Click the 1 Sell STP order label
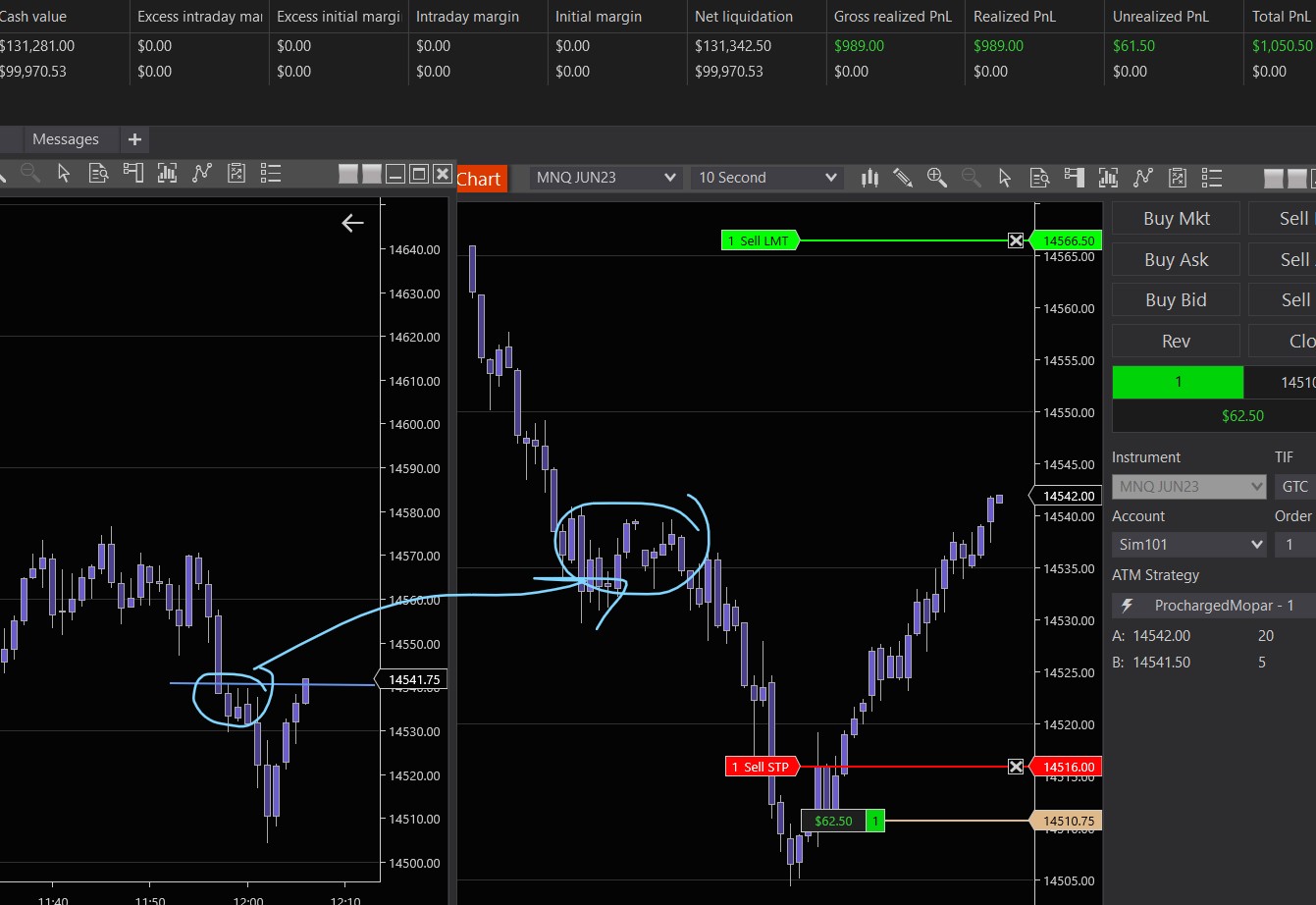1316x905 pixels. (x=762, y=767)
